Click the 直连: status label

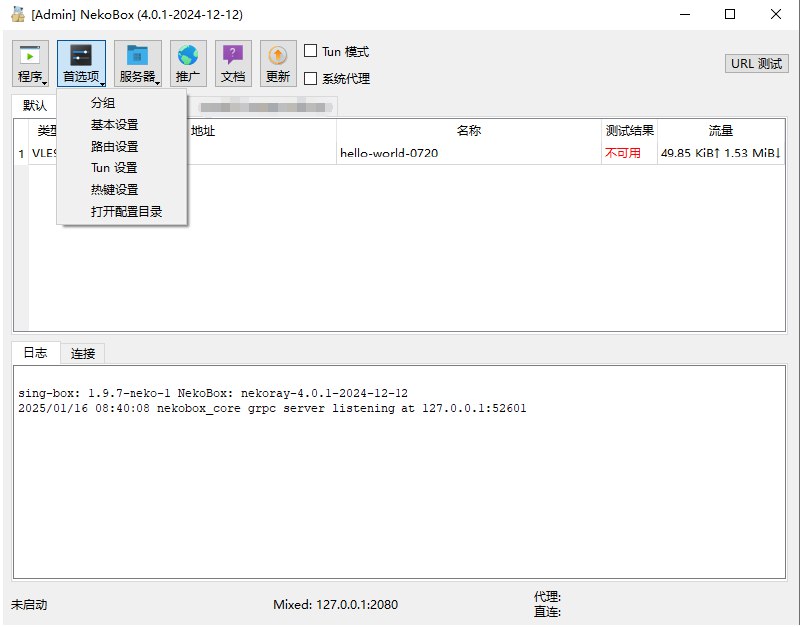point(547,611)
